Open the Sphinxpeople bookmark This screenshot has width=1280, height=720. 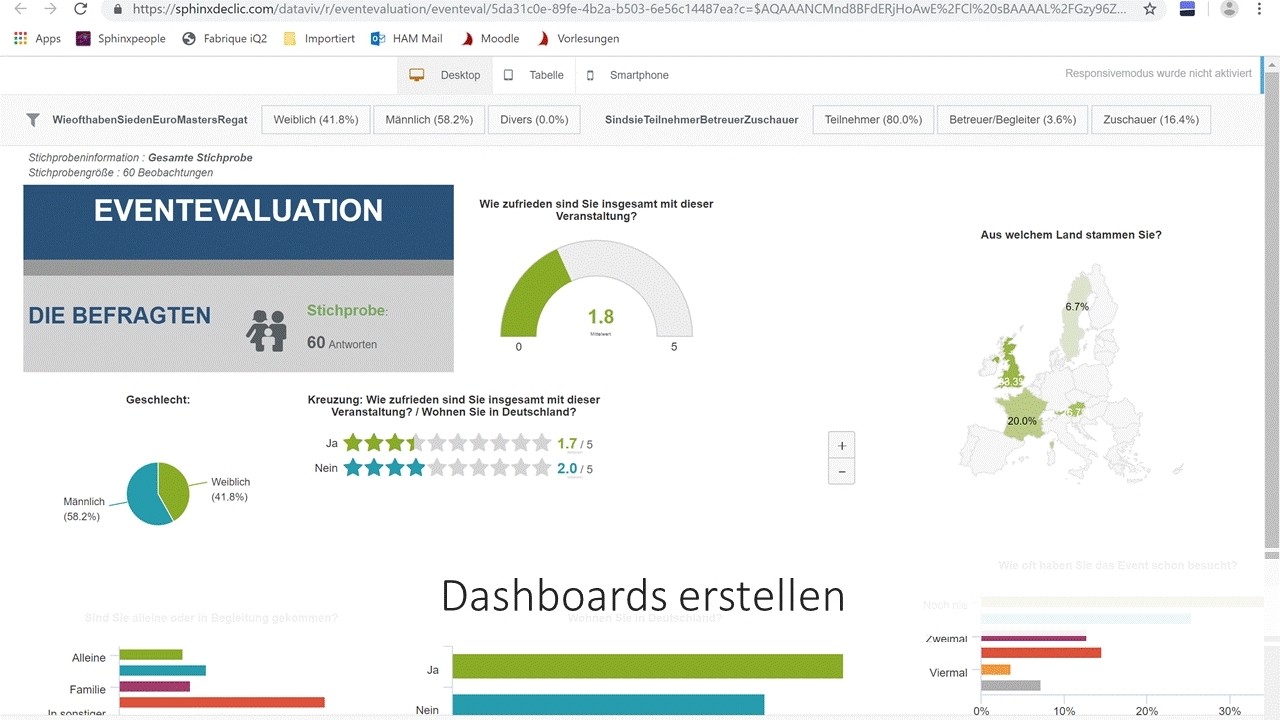[121, 39]
